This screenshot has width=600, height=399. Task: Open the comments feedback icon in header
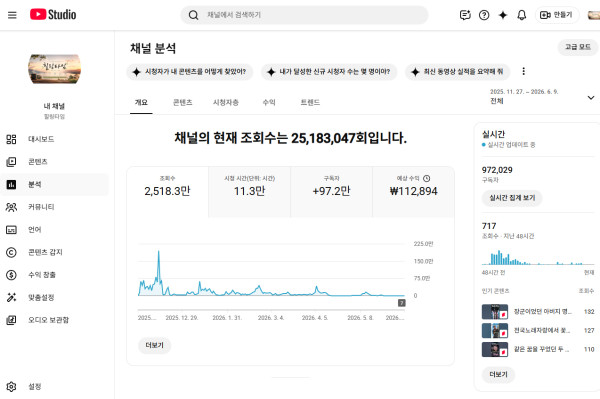tap(465, 15)
